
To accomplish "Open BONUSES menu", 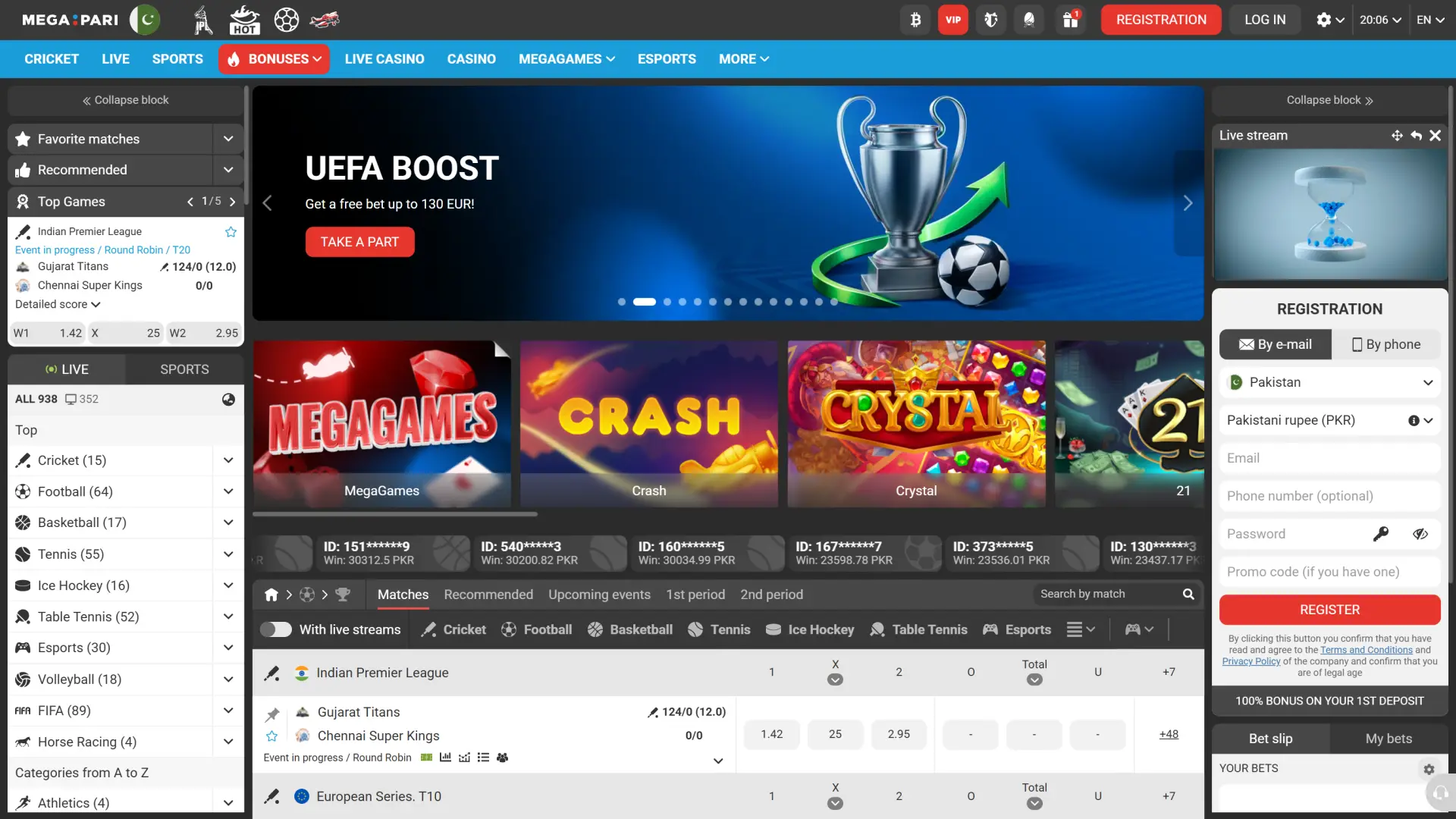I will coord(275,59).
